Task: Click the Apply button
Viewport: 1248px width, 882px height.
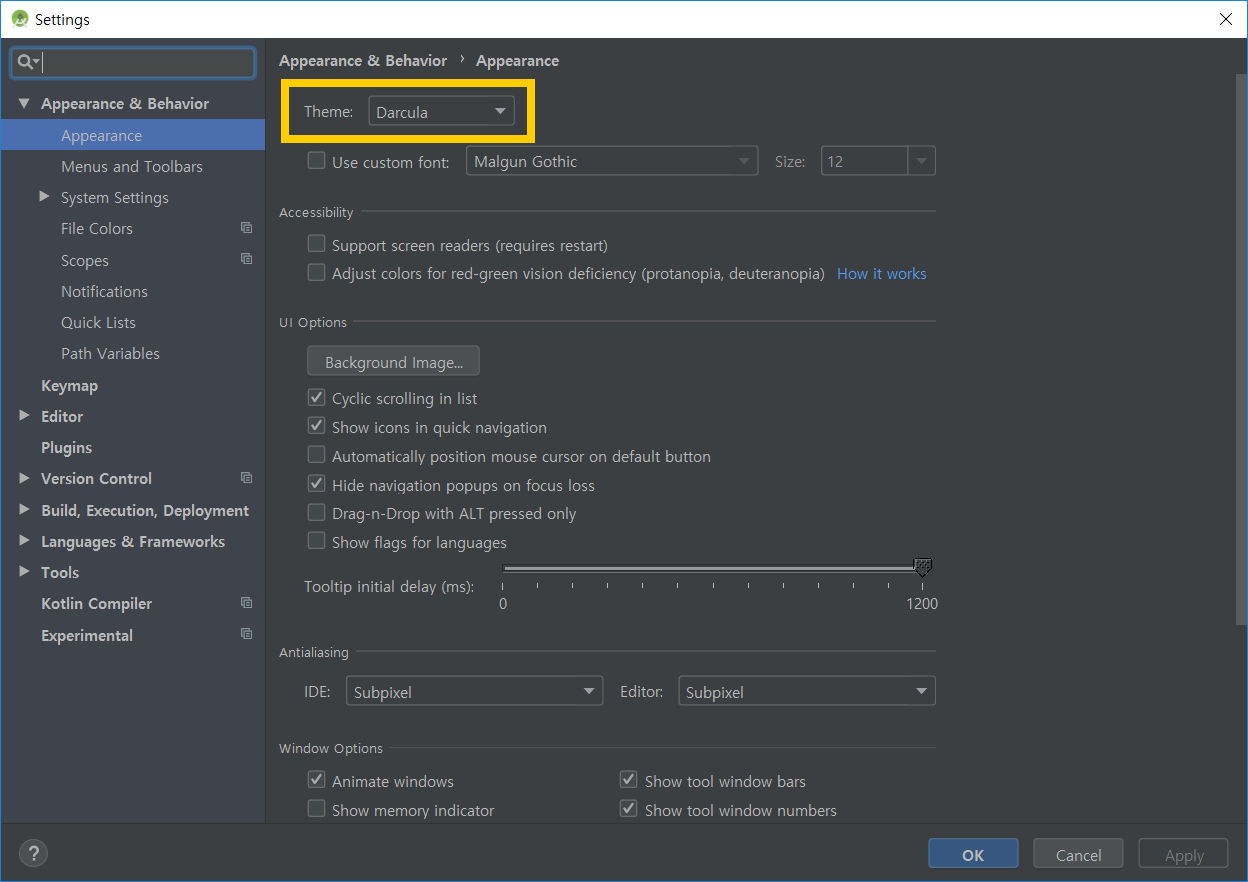Action: tap(1184, 854)
